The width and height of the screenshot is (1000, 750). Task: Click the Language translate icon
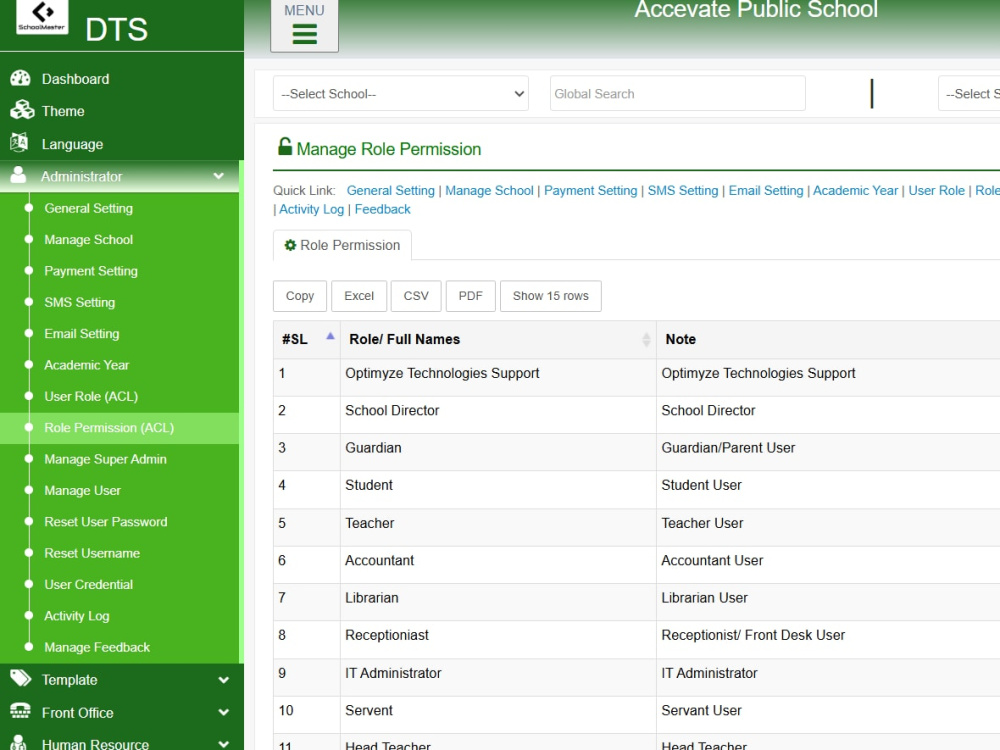tap(19, 142)
